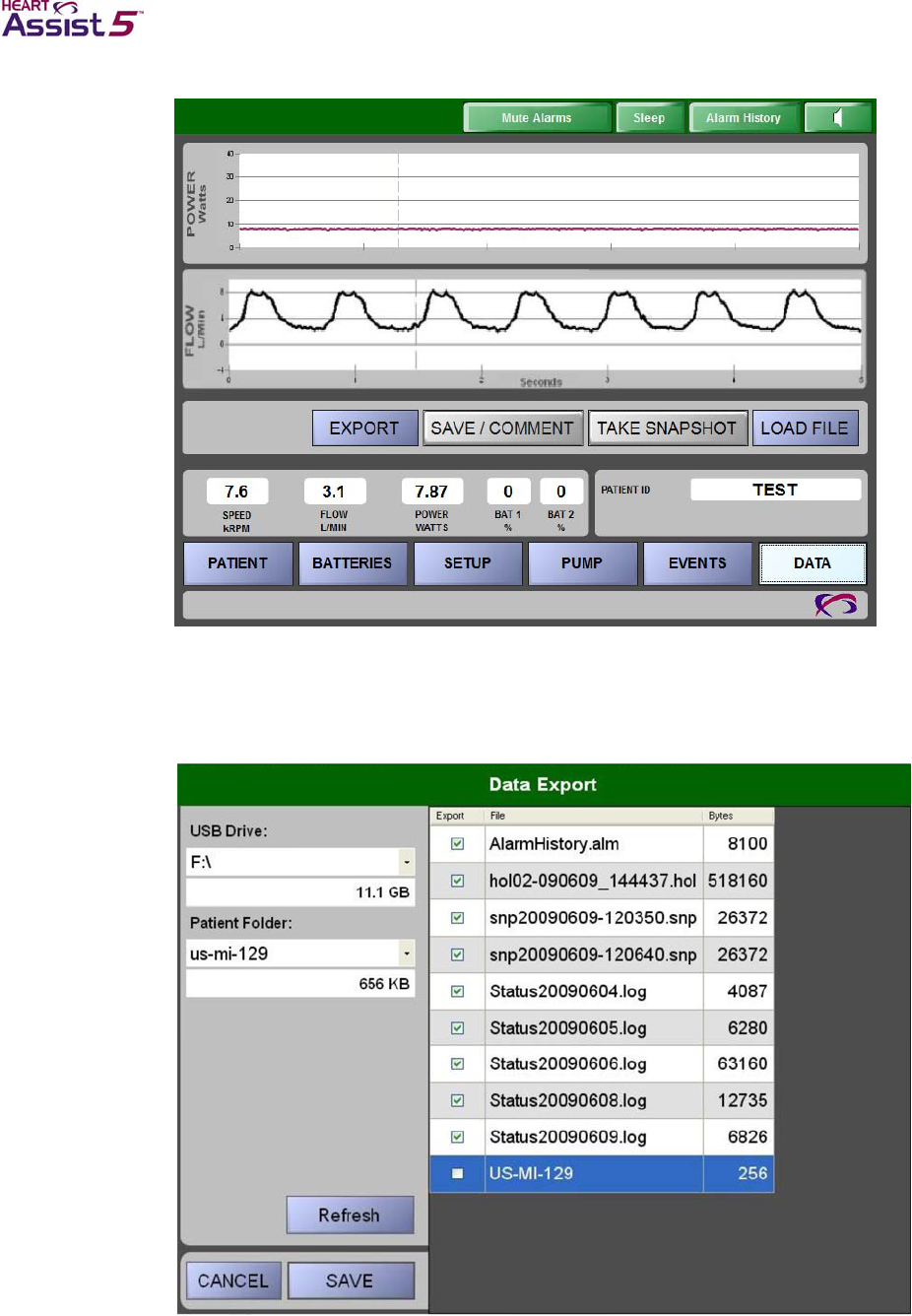
Task: Click the Export column header
Action: point(457,816)
